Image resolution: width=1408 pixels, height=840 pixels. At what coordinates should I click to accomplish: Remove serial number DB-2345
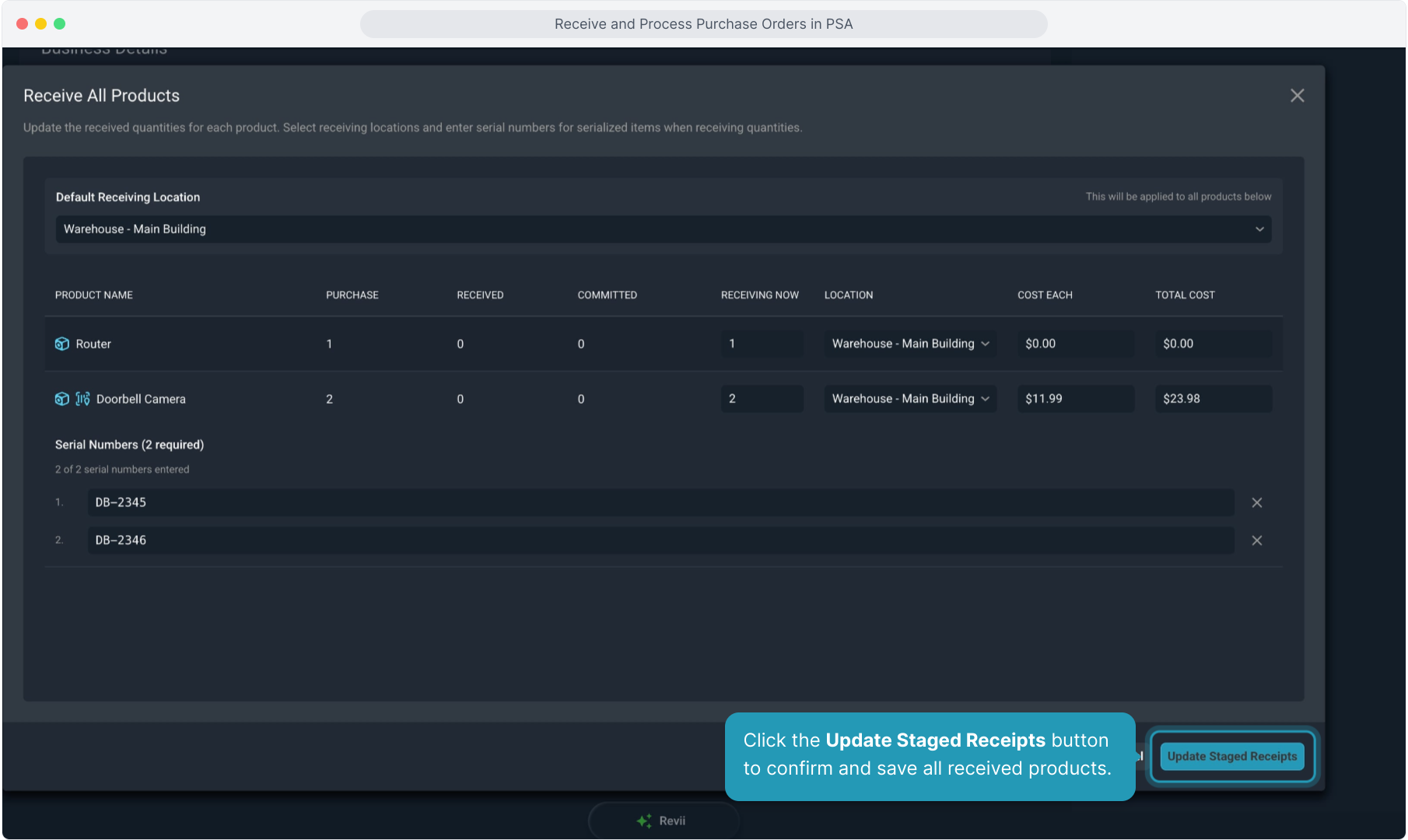click(1256, 502)
